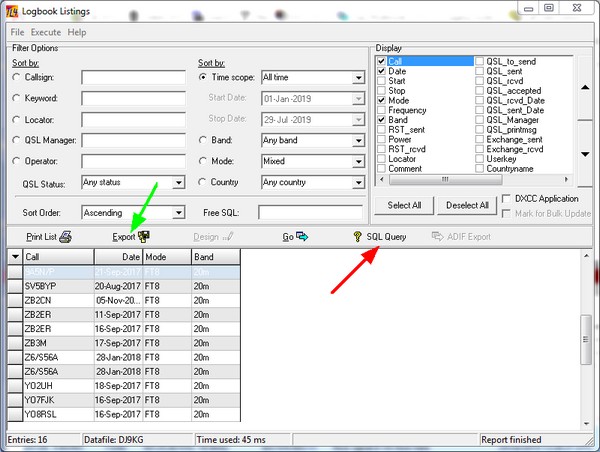Viewport: 600px width, 452px height.
Task: Open the Mixed mode dropdown
Action: click(358, 162)
